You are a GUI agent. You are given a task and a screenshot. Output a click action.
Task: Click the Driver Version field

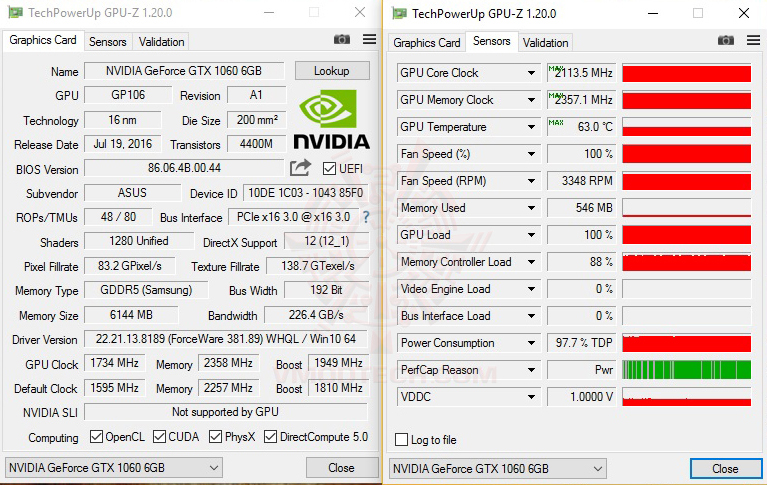click(226, 339)
